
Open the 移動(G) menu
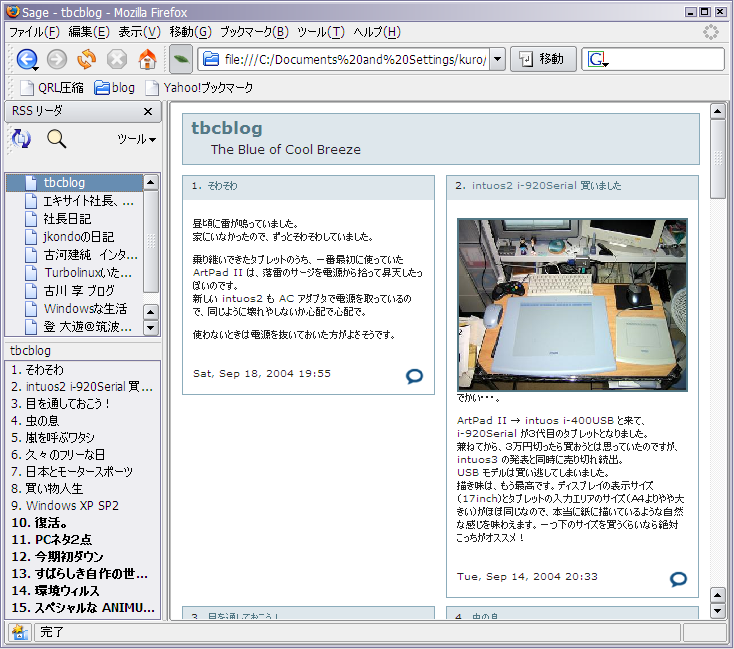[x=191, y=32]
